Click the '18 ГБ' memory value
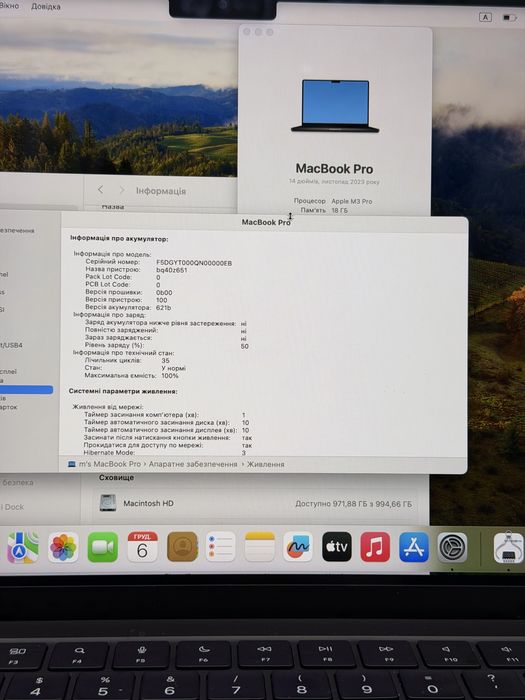 [x=339, y=210]
